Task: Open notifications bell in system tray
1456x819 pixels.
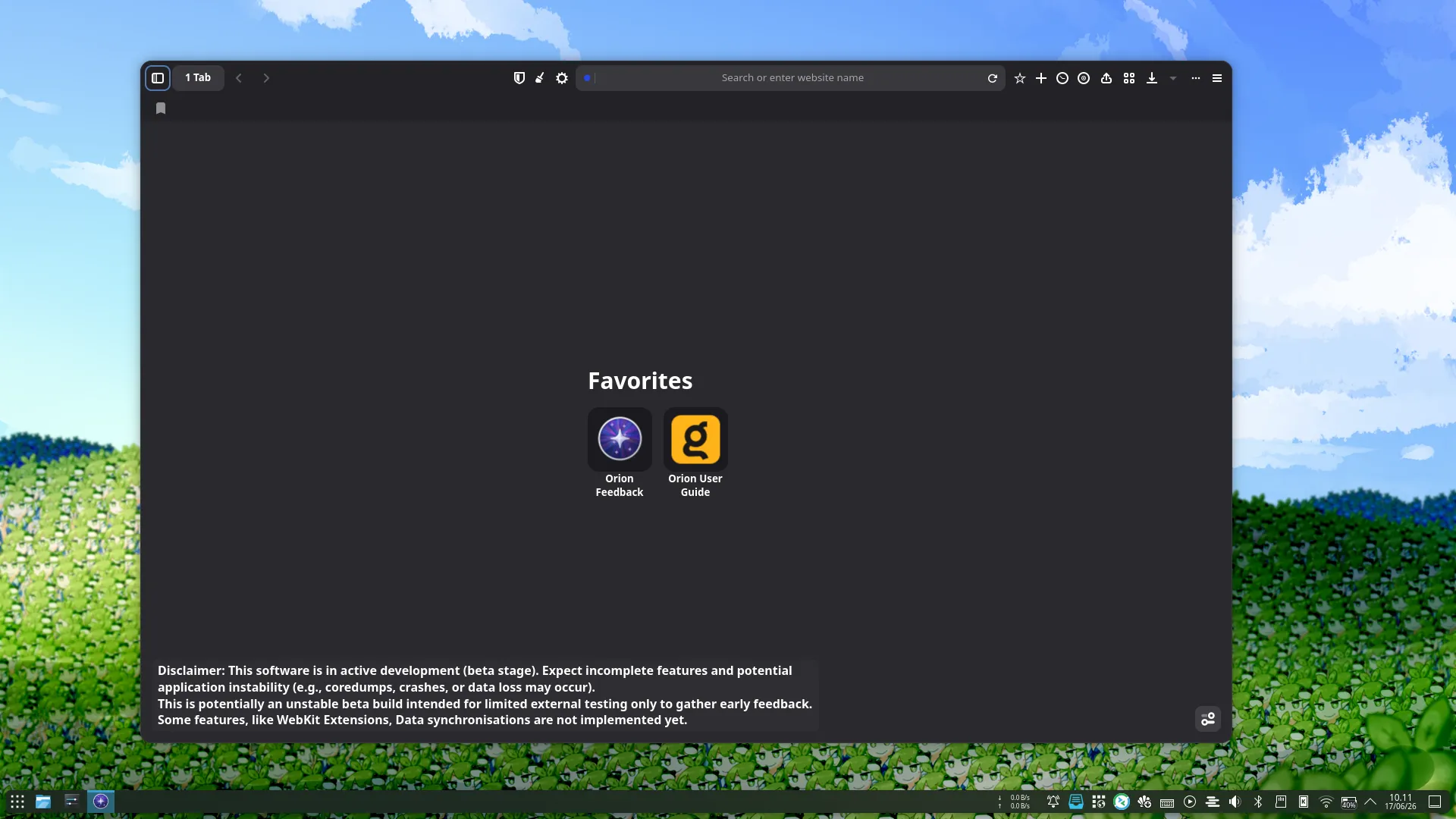Action: pyautogui.click(x=1053, y=802)
